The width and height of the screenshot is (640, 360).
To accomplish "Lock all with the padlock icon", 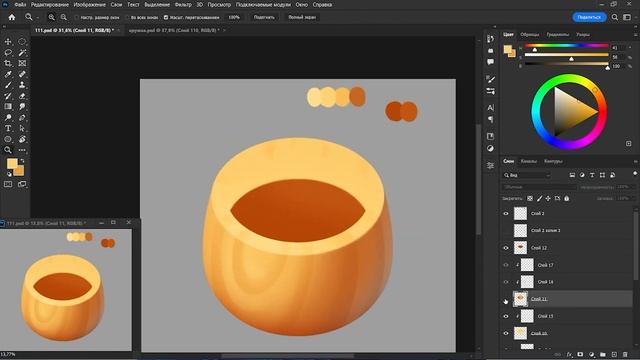I will coord(567,198).
